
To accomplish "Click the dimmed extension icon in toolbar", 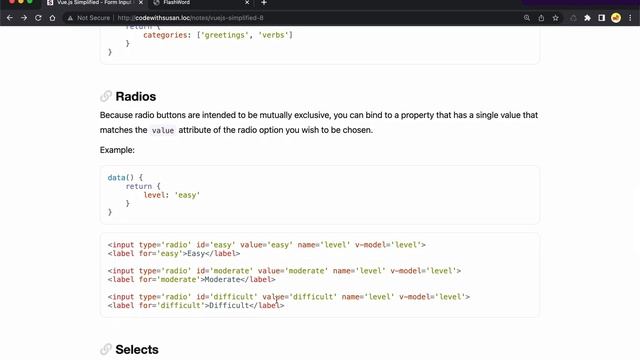I will pyautogui.click(x=573, y=18).
